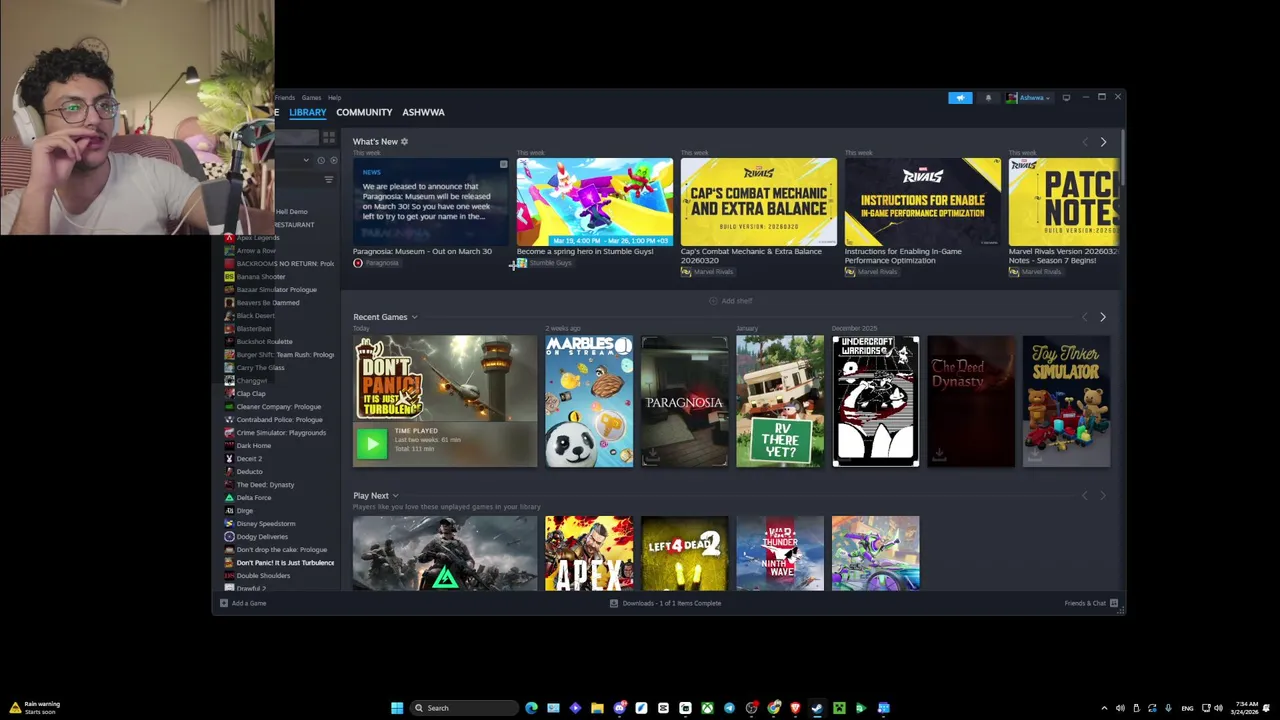1280x720 pixels.
Task: Open the Ashwwa account dropdown
Action: (1029, 98)
